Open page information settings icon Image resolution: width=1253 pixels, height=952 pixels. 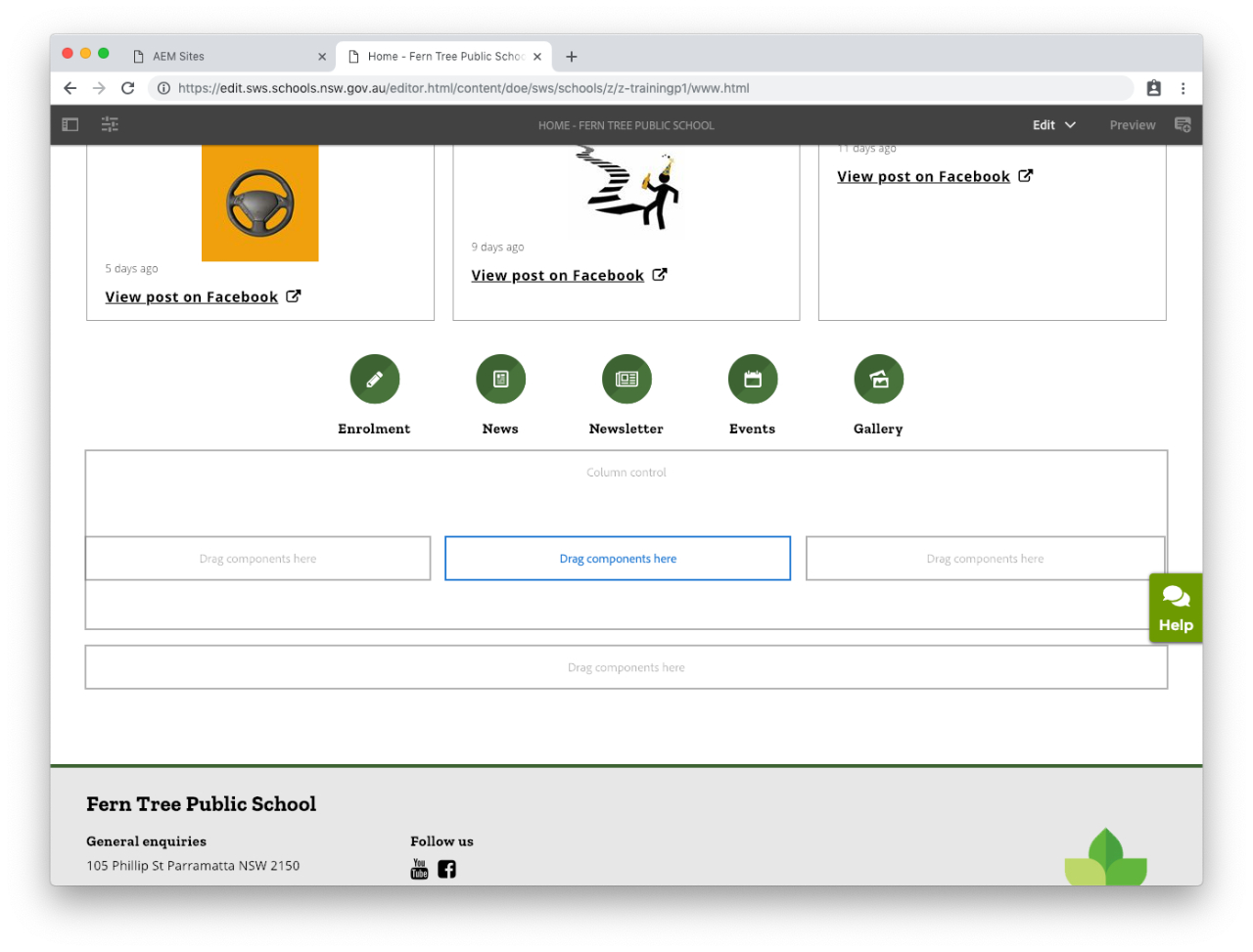click(x=110, y=124)
